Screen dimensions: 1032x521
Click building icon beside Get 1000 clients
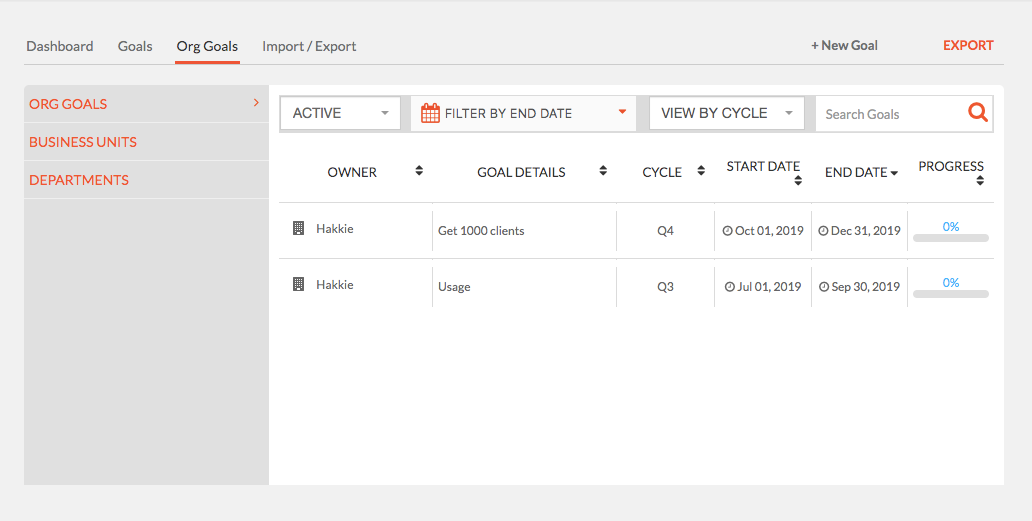point(298,228)
